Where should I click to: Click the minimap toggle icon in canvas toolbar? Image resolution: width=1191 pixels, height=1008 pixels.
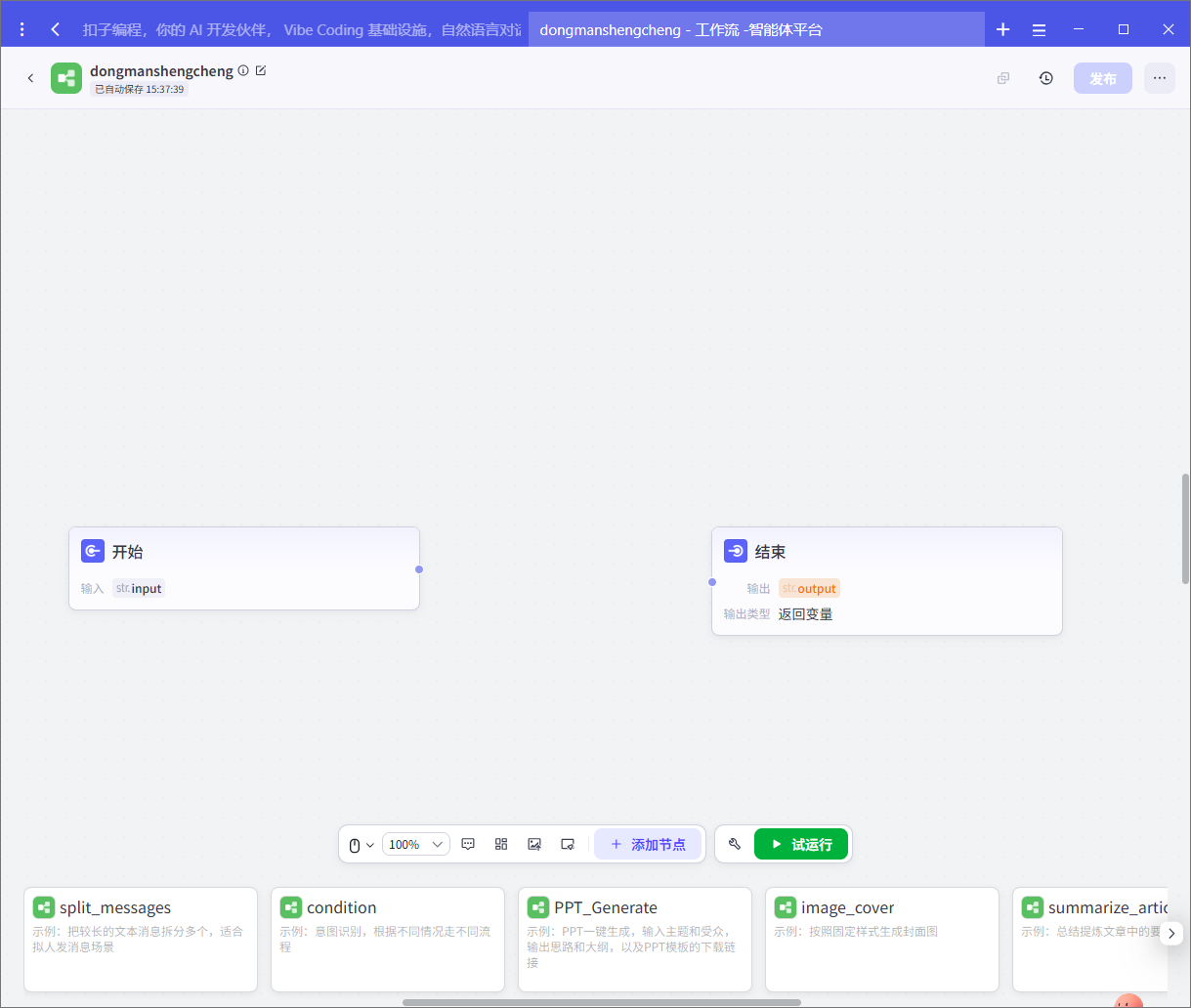click(x=568, y=844)
